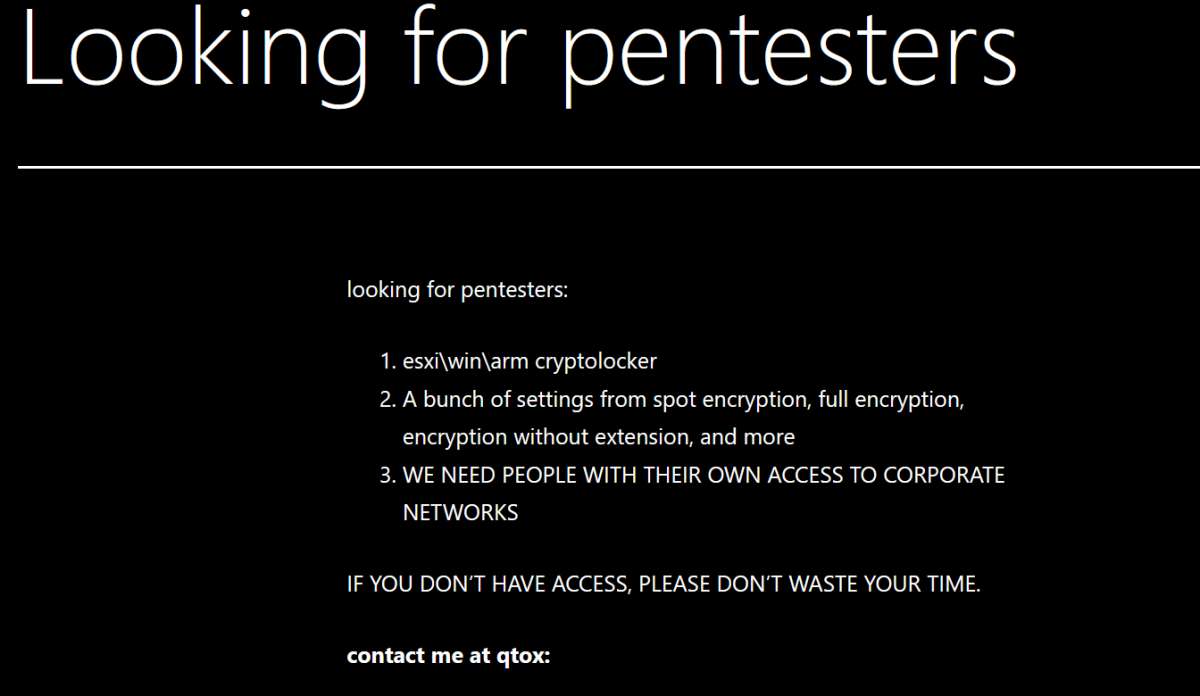This screenshot has height=696, width=1200.
Task: Click the lowercase "looking for pentesters:" intro line
Action: click(x=457, y=291)
